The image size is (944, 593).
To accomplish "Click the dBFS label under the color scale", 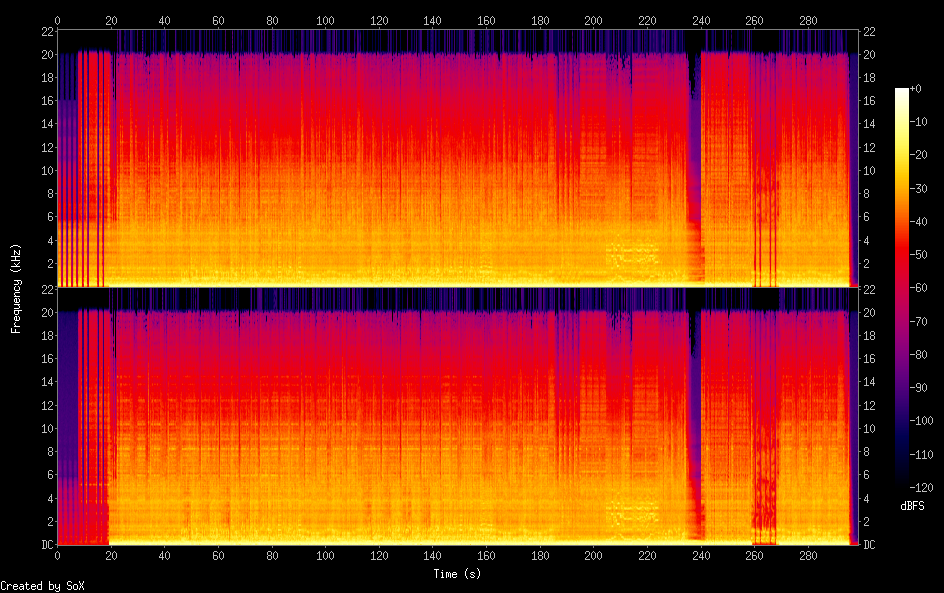I will coord(912,506).
